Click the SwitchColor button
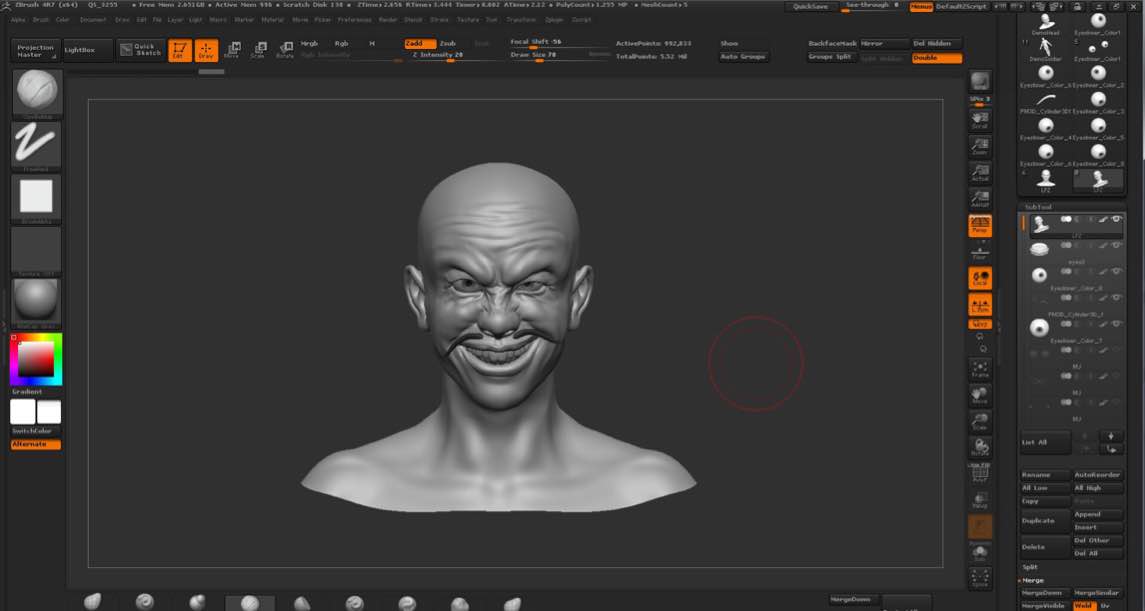Screen dimensions: 1145x611 [x=34, y=431]
